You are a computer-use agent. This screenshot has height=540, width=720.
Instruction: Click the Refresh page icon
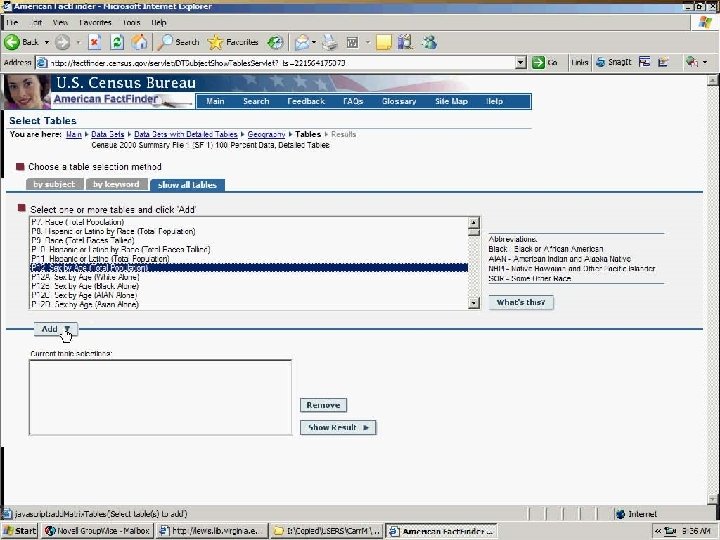click(117, 42)
